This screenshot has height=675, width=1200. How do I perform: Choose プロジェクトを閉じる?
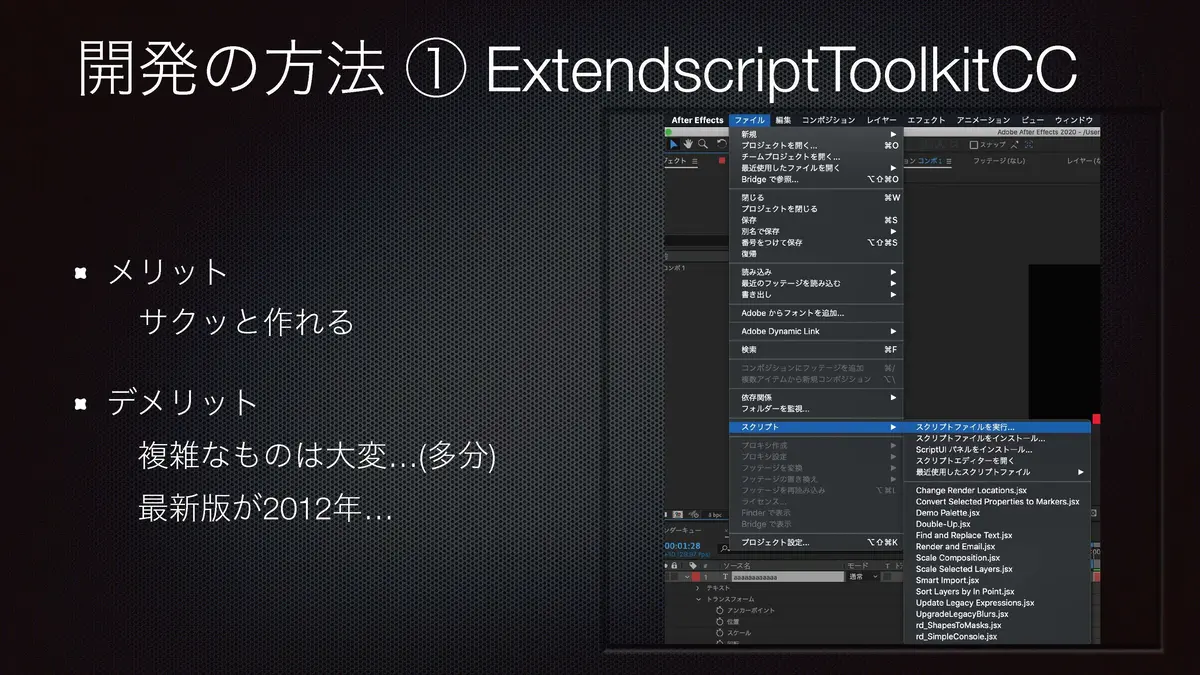(x=815, y=209)
